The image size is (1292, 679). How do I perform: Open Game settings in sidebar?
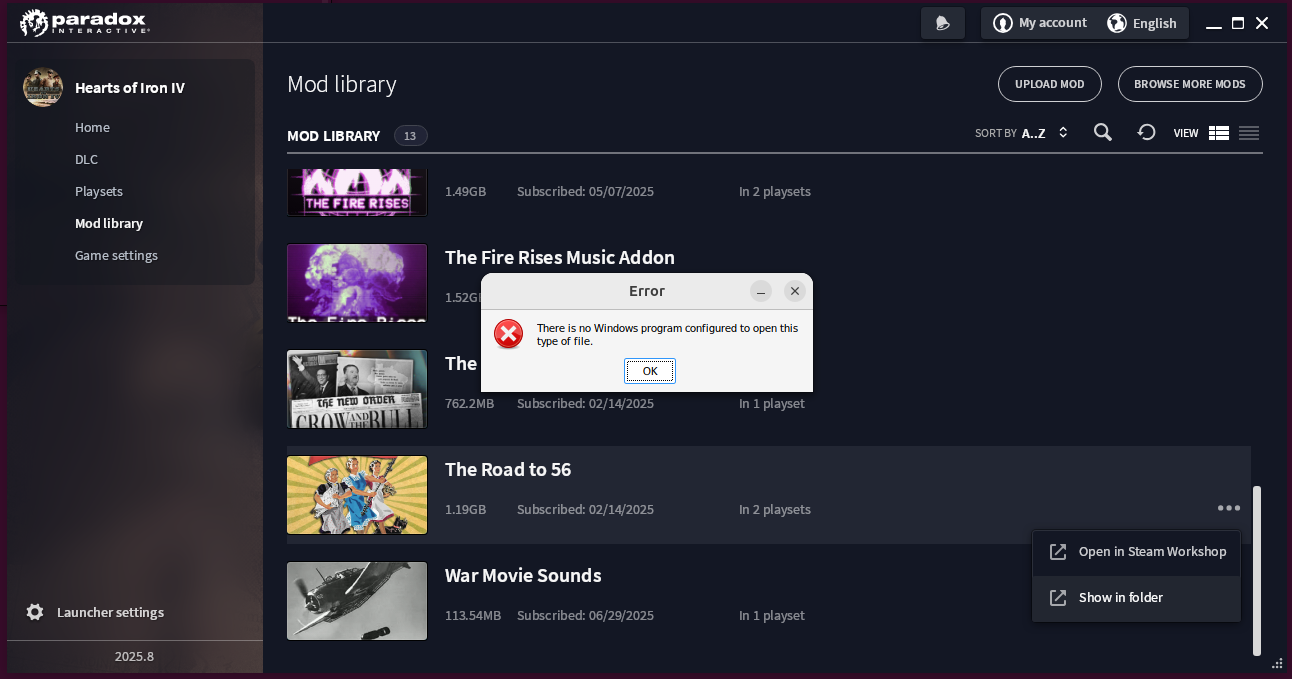tap(116, 255)
